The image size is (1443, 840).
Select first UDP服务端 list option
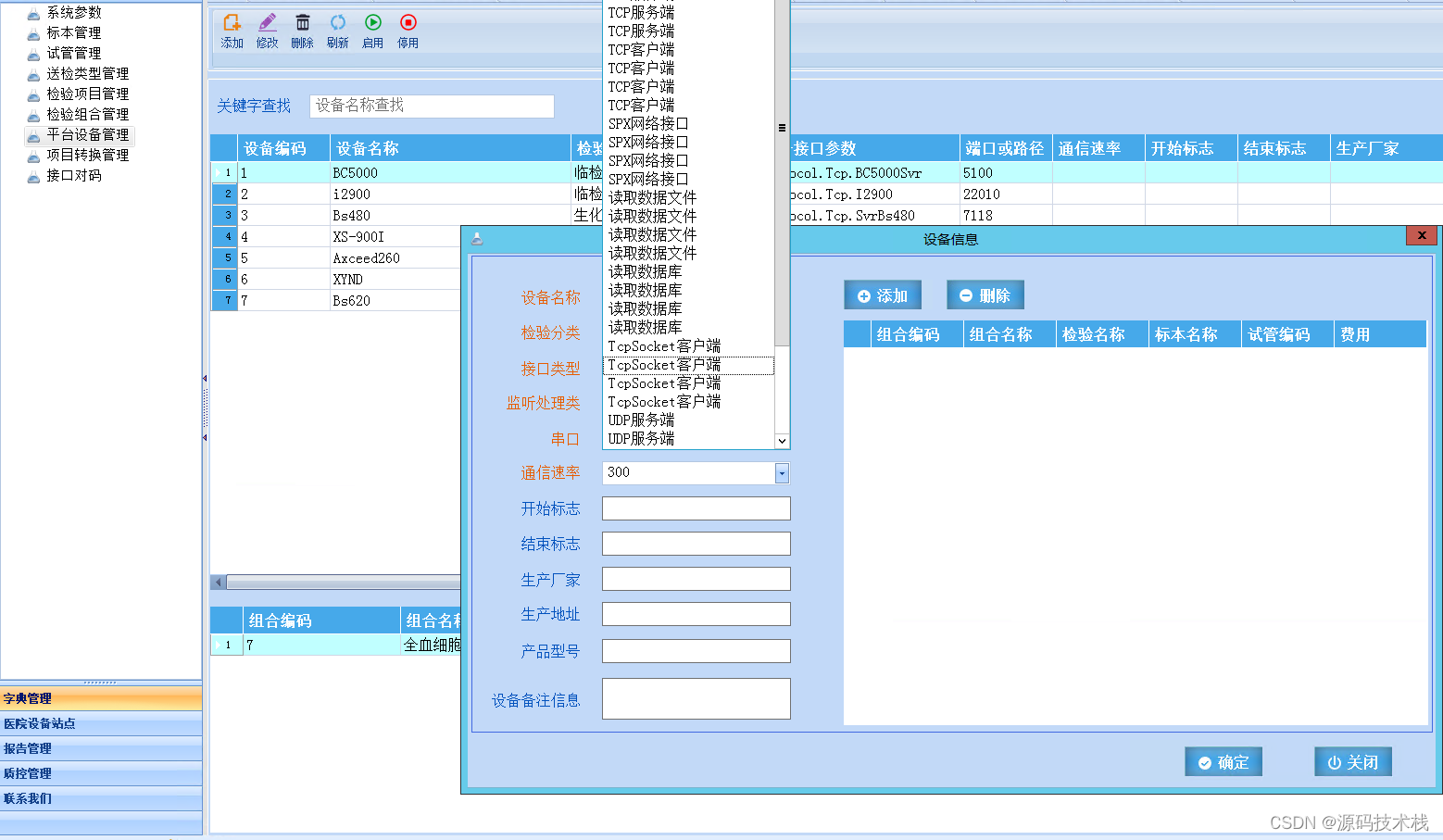pos(688,420)
